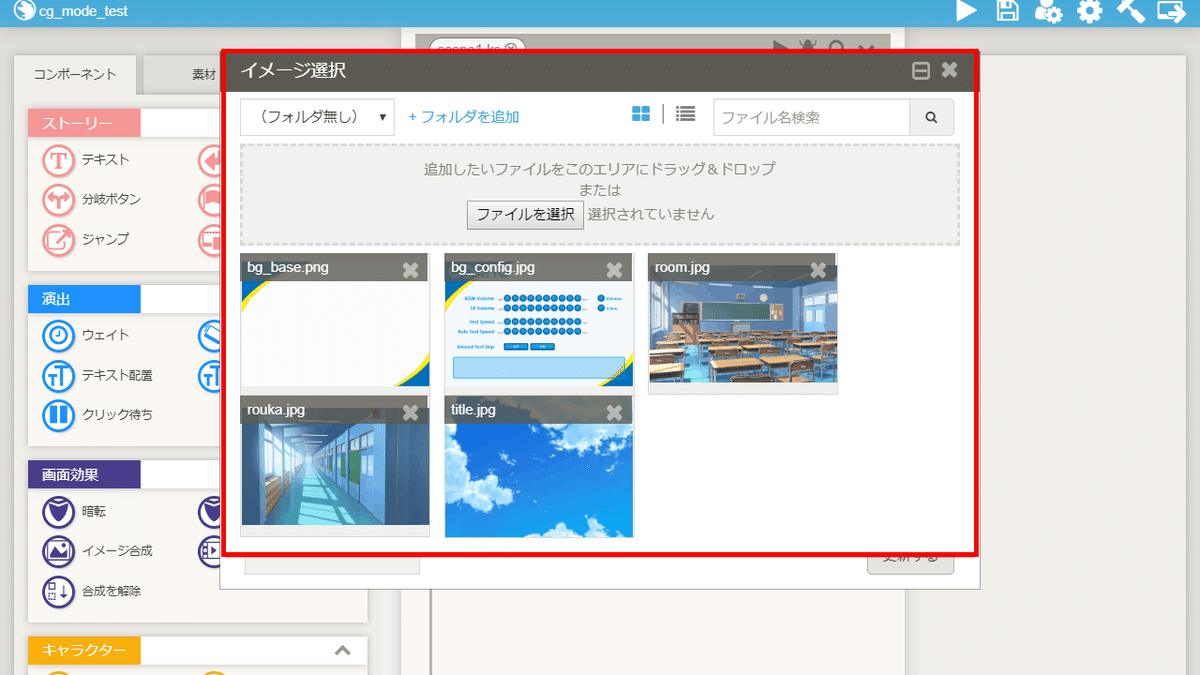The height and width of the screenshot is (675, 1200).
Task: Delete room.jpg with its X
Action: [x=818, y=270]
